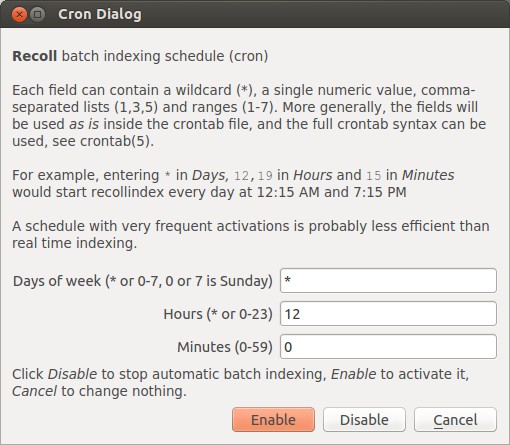Click the italic "Cancel" word in the instructions
Screen dimensions: 510x445
pos(35,391)
